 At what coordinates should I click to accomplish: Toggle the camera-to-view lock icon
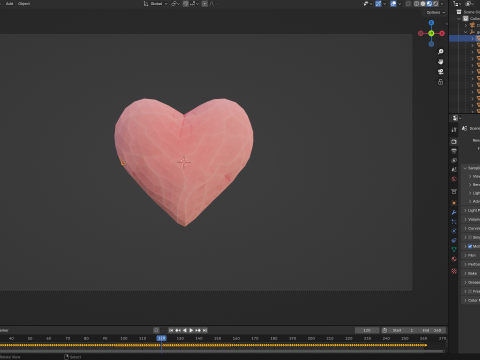point(441,82)
